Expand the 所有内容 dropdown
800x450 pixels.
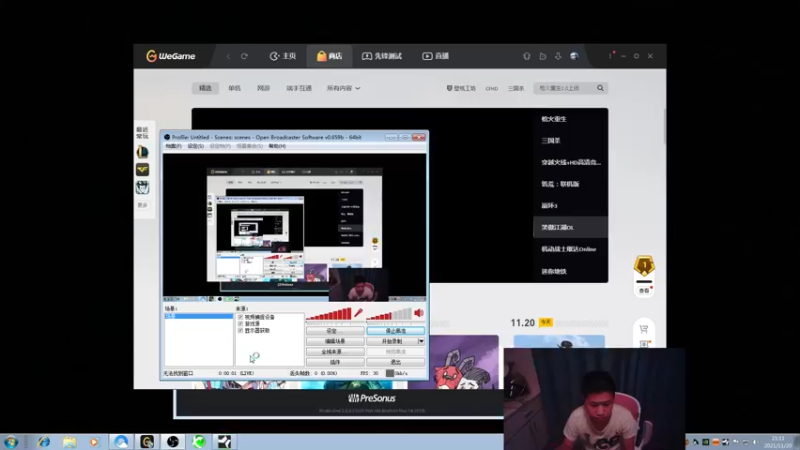pos(343,88)
